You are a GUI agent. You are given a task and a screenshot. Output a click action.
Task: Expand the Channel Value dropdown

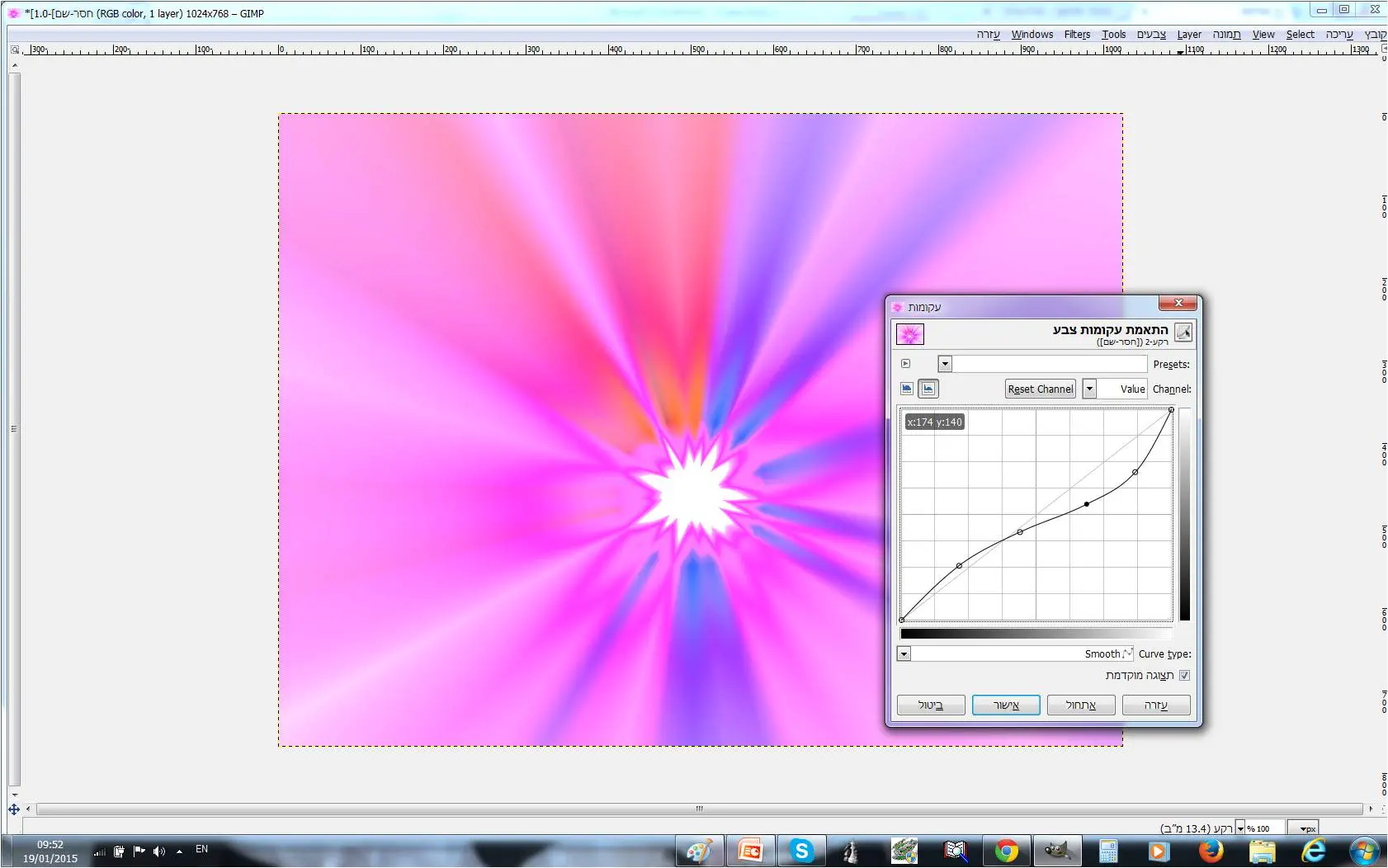1089,389
